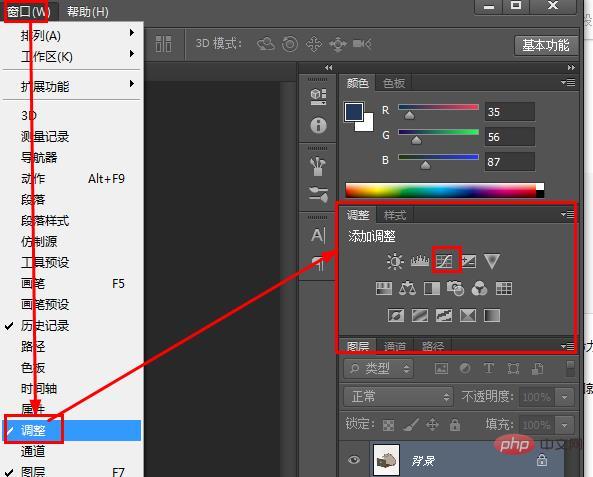Add a Channel Mixer adjustment
Viewport: 593px width, 477px height.
coord(479,289)
